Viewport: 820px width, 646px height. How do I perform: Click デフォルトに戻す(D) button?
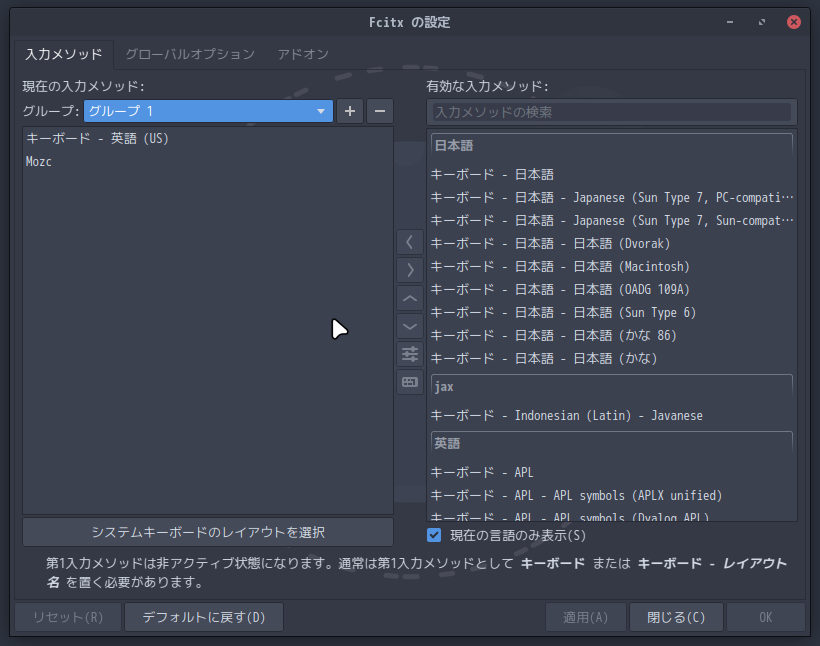tap(204, 617)
